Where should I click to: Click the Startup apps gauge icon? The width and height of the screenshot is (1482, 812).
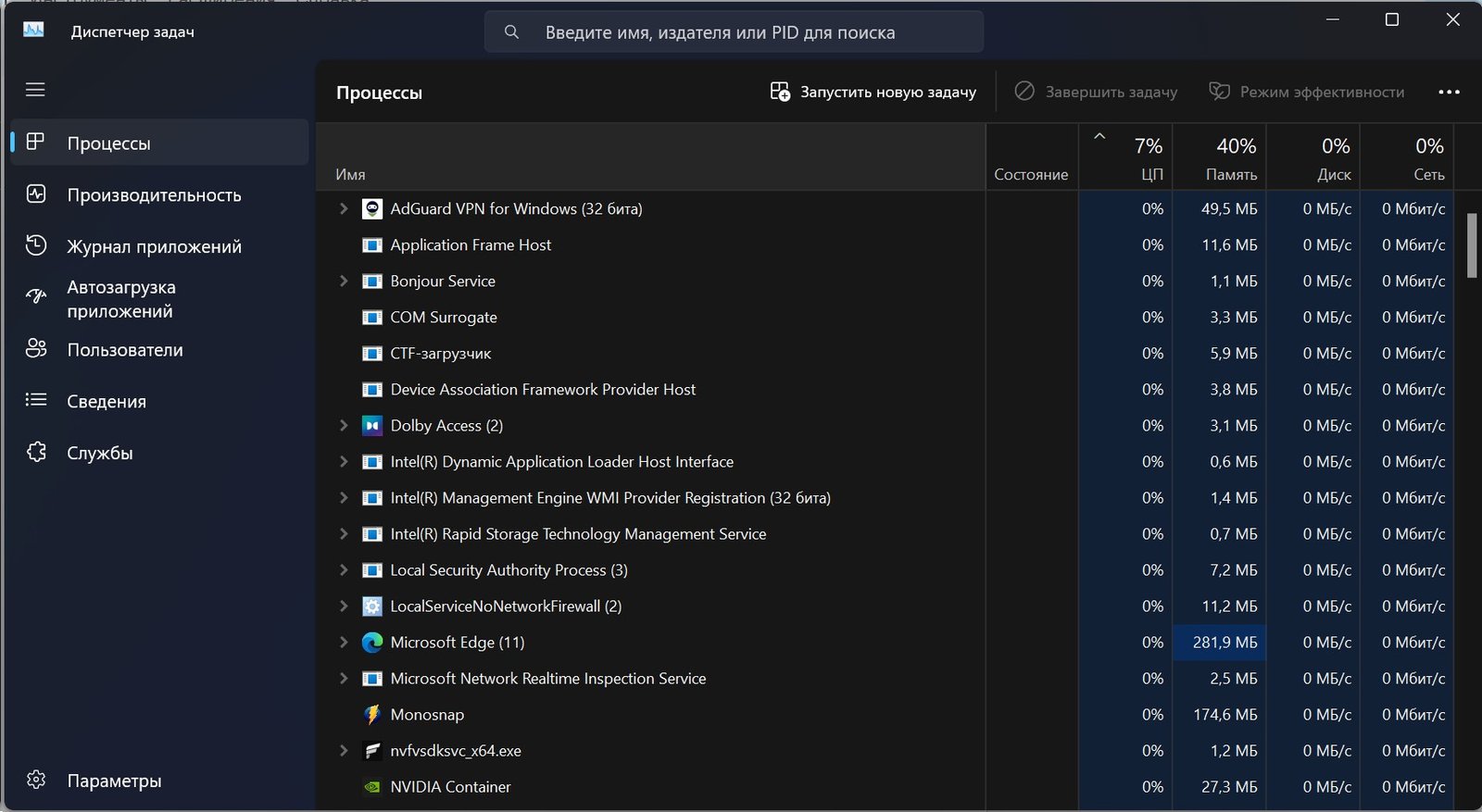tap(36, 296)
